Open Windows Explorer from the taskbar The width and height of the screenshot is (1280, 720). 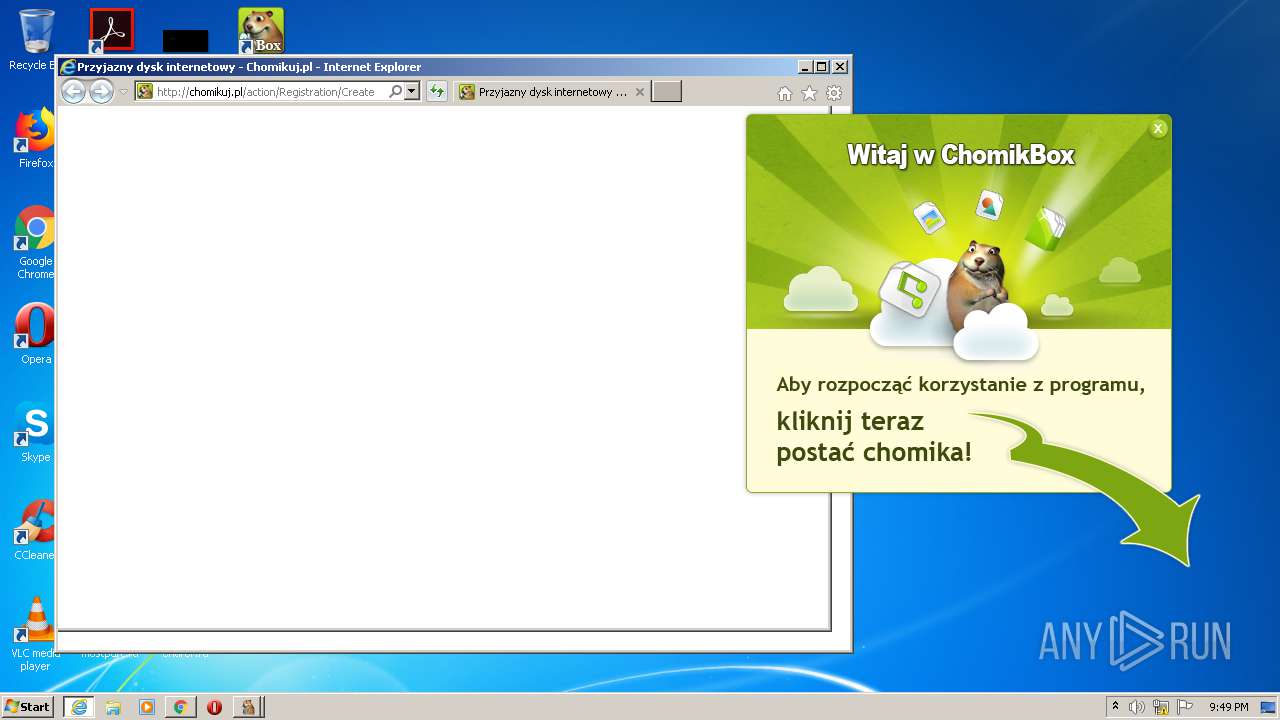113,707
